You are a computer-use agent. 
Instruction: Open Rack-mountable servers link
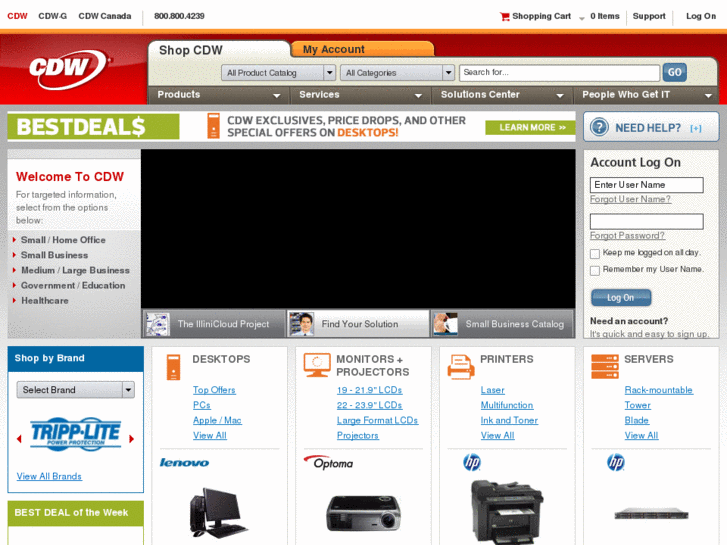click(x=658, y=390)
